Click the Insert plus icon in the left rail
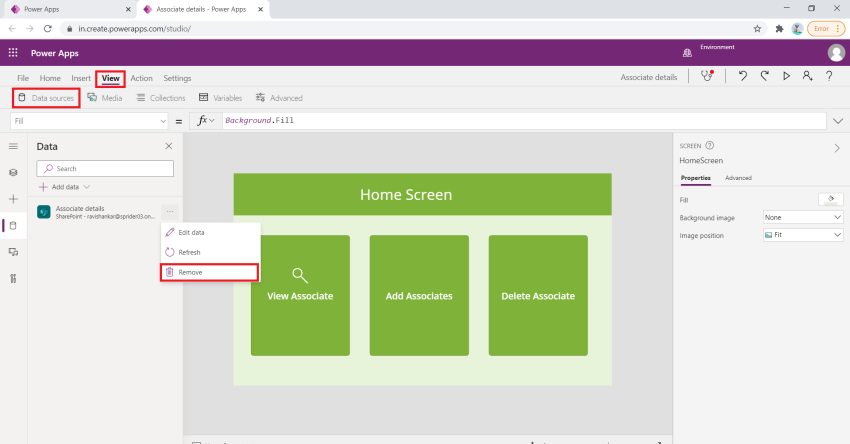Image resolution: width=850 pixels, height=444 pixels. pyautogui.click(x=14, y=199)
